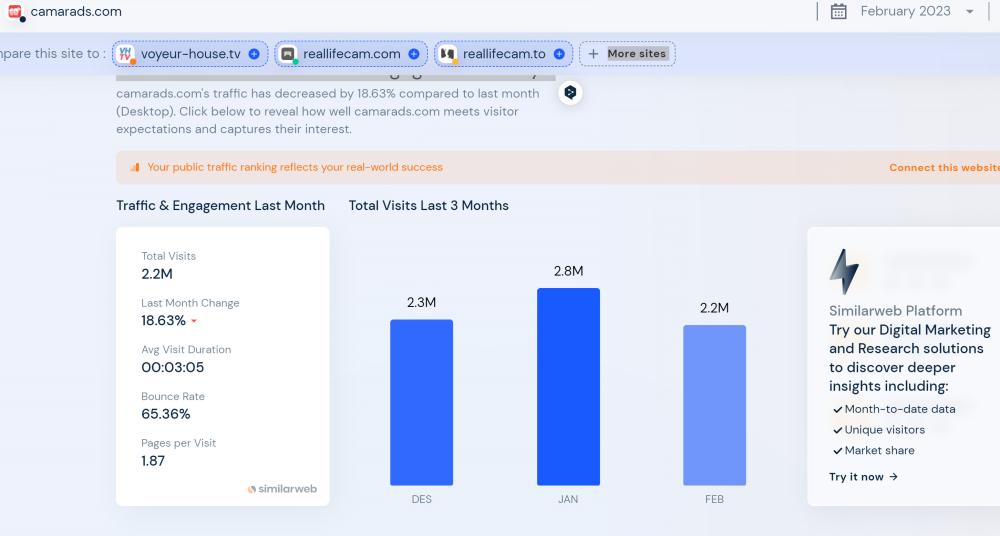Click the light blue FEB bar
Viewport: 1000px width, 536px height.
tap(714, 405)
